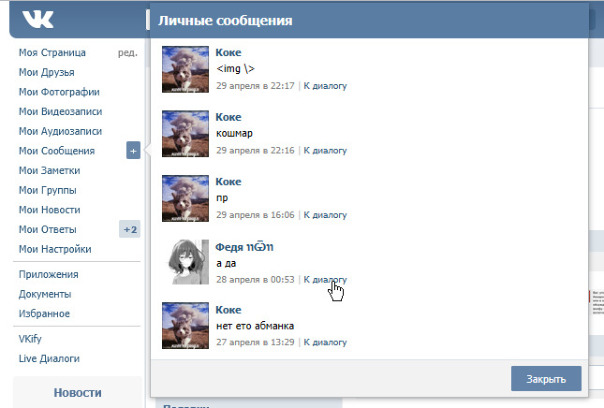Open К диалогу for the 29 апреля 22:17 message
604x408 pixels.
(x=325, y=86)
